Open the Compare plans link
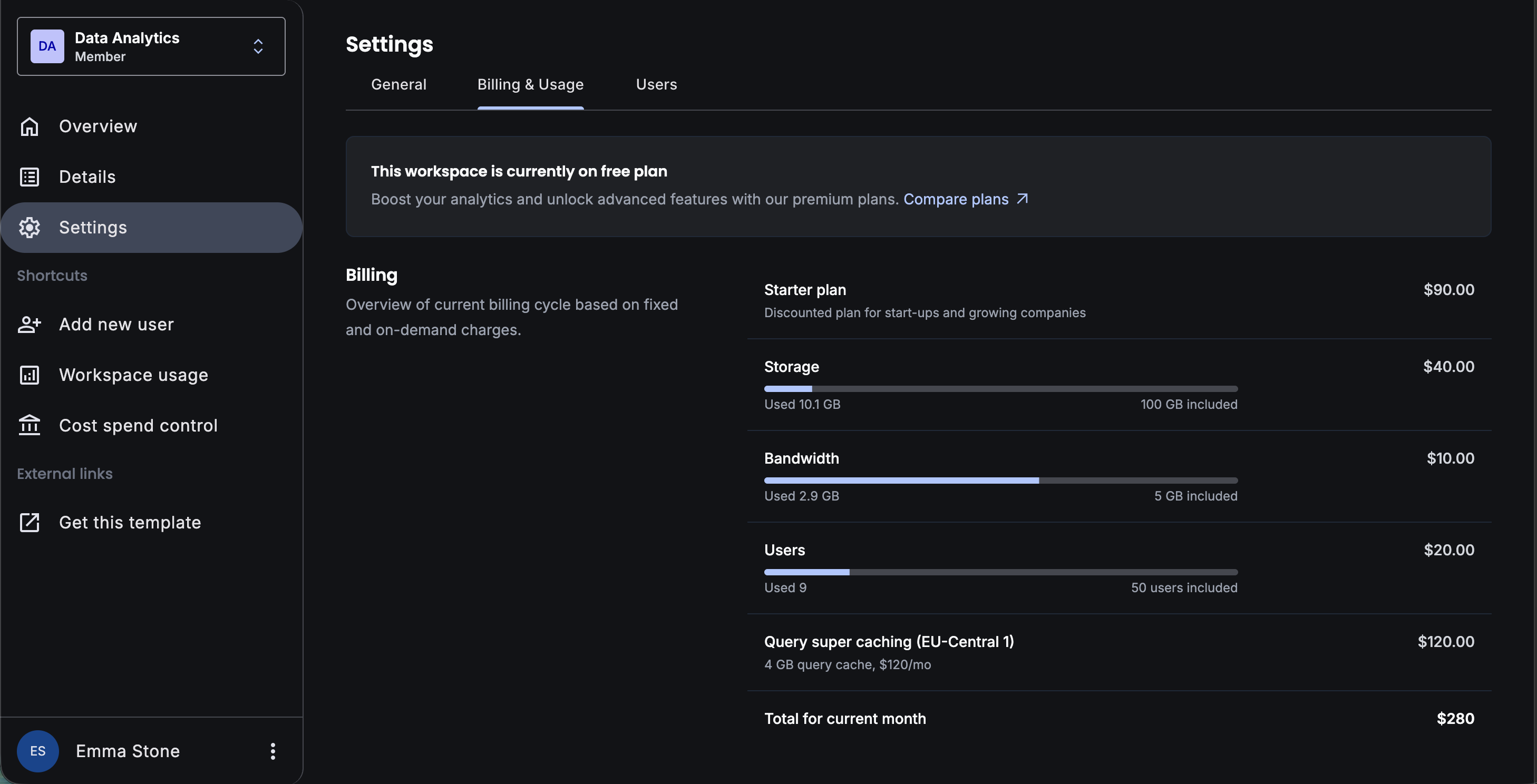1537x784 pixels. coord(955,199)
